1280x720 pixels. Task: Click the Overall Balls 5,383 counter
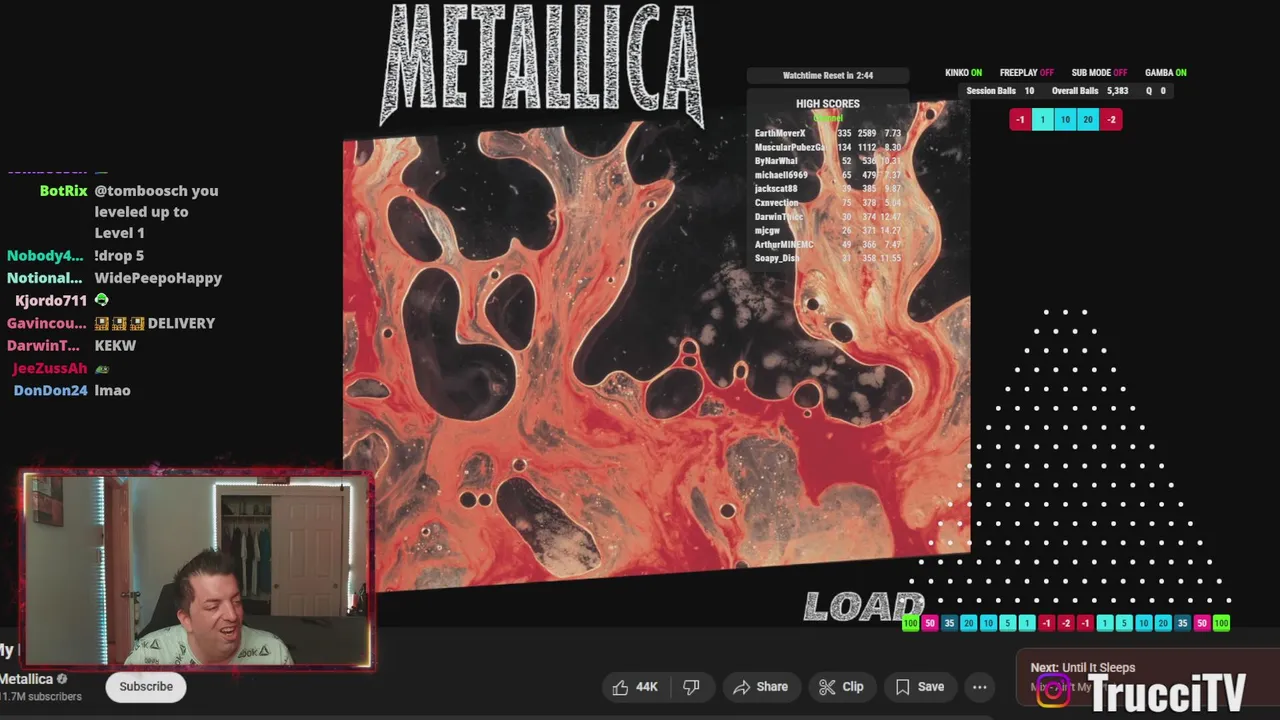(1090, 91)
